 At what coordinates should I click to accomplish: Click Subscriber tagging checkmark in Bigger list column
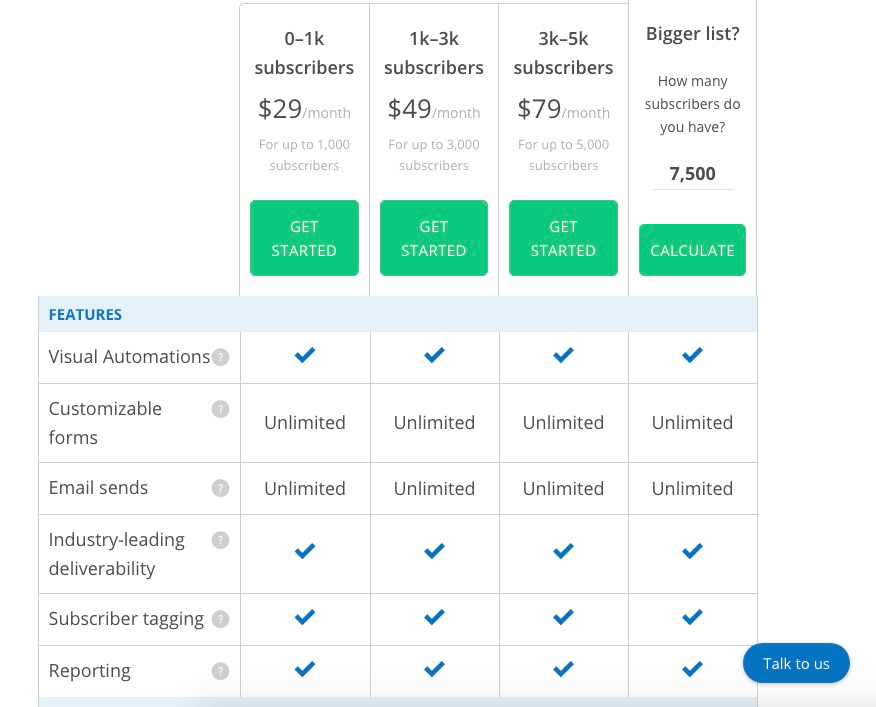pyautogui.click(x=692, y=617)
